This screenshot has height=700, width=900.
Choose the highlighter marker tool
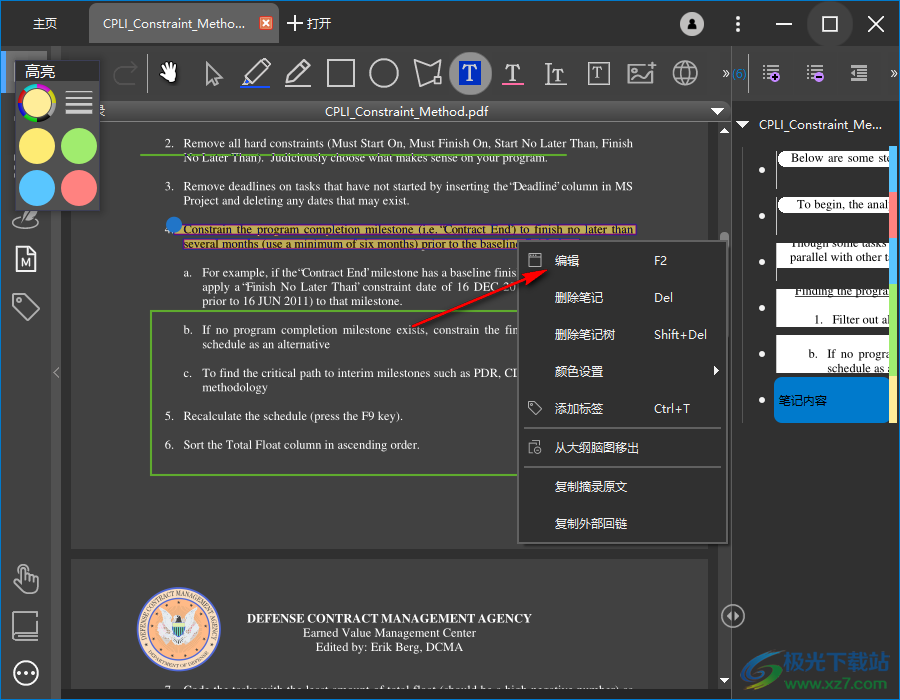tap(255, 73)
